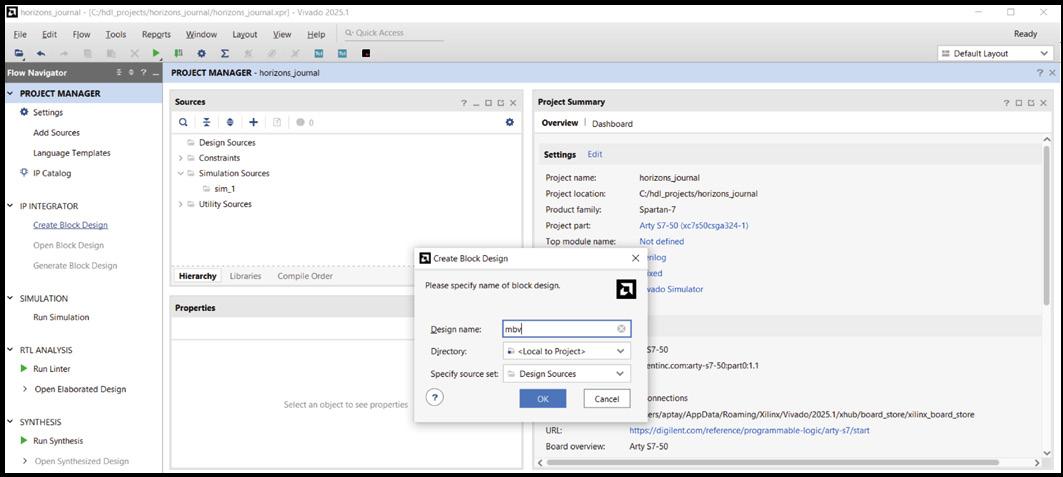Expand Open Elaborated Design
Image resolution: width=1063 pixels, height=477 pixels.
tap(25, 389)
